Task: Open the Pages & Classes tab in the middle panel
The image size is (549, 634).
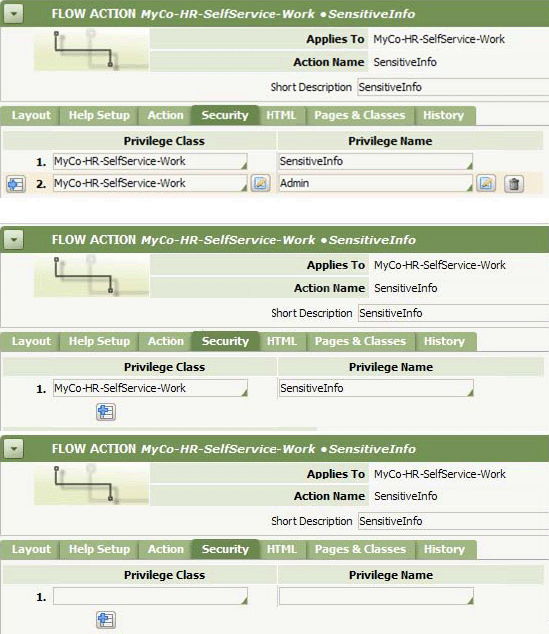Action: (360, 342)
